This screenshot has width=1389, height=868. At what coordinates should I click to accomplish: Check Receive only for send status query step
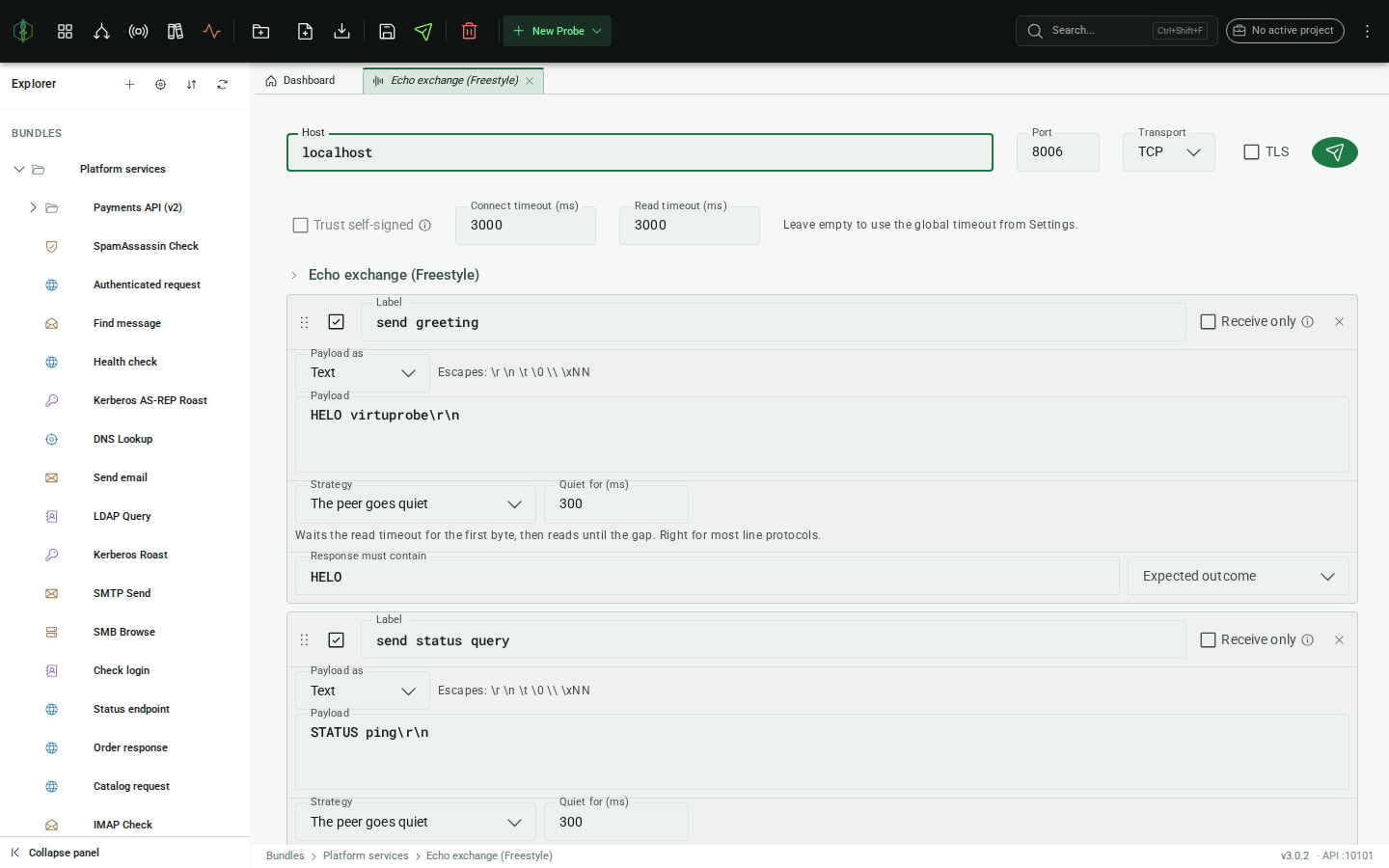1208,639
